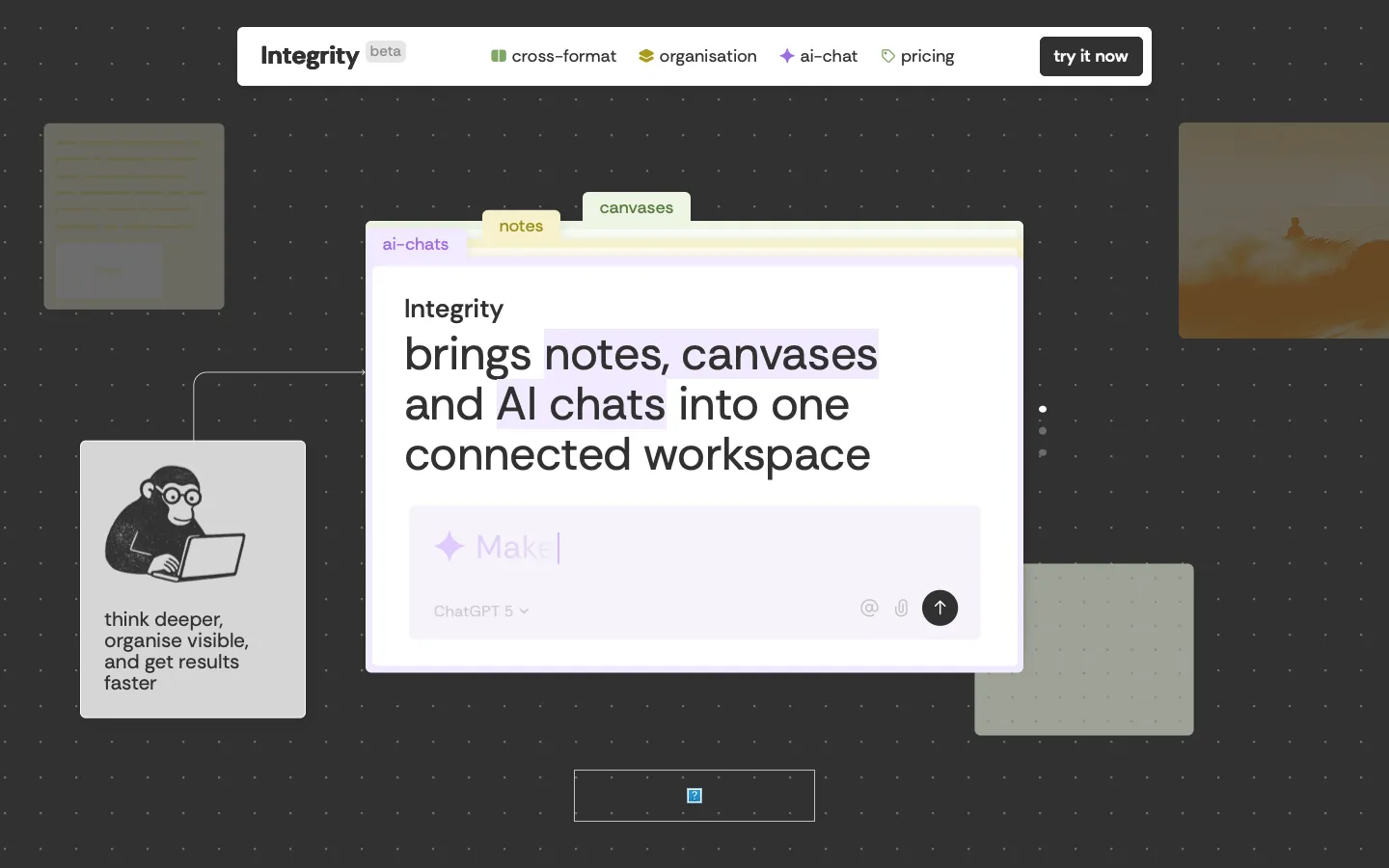Click the monkey with laptop illustration
The image size is (1389, 868).
[x=175, y=524]
